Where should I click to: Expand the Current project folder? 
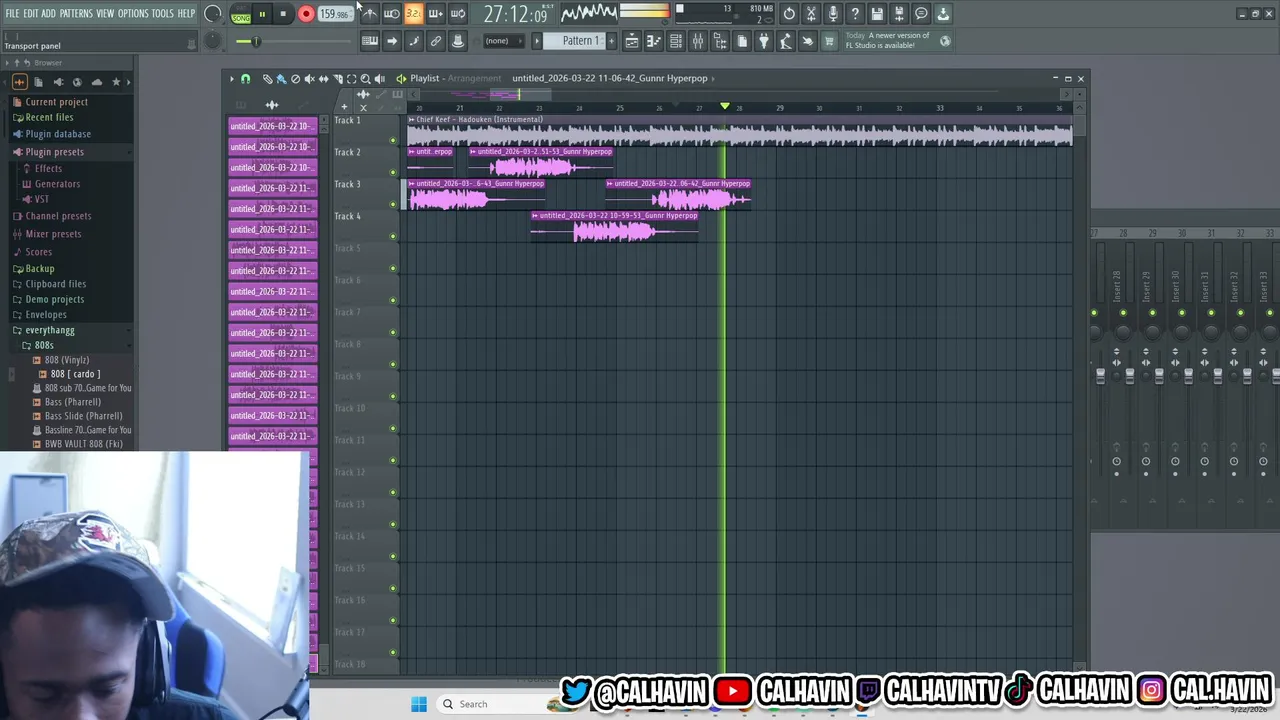coord(56,102)
